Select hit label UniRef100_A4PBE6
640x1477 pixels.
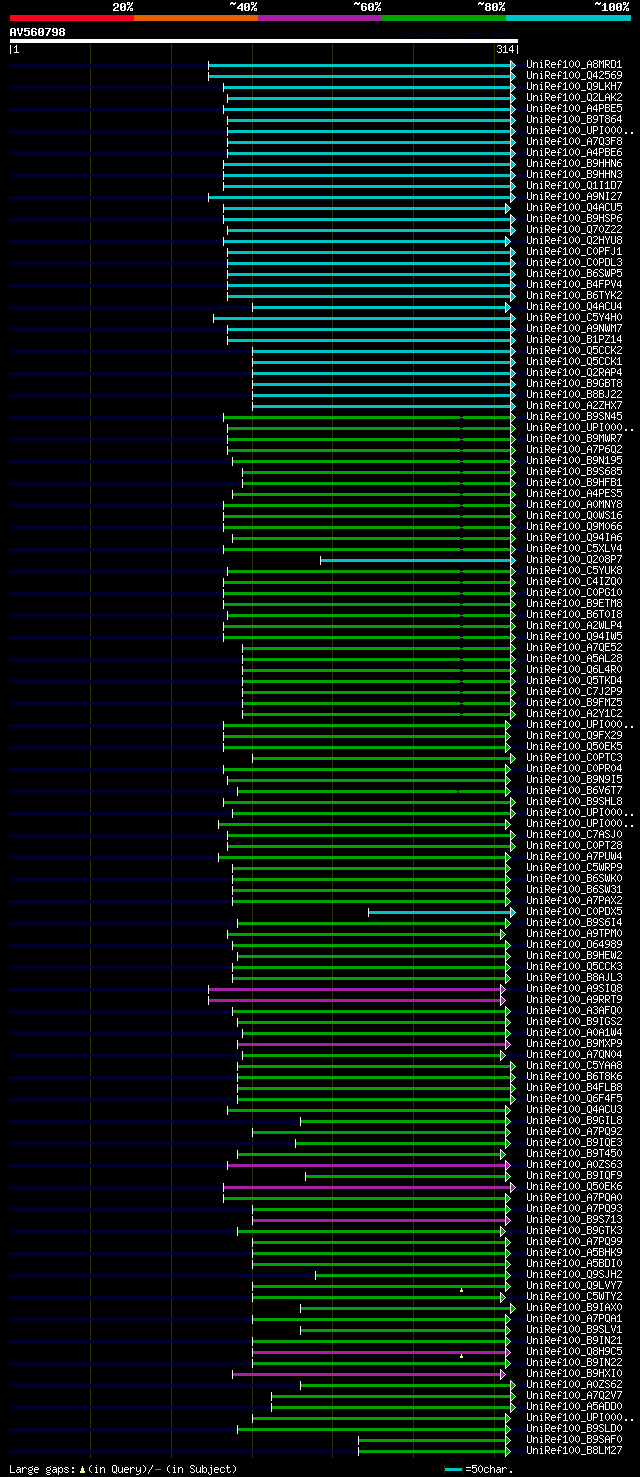click(574, 152)
